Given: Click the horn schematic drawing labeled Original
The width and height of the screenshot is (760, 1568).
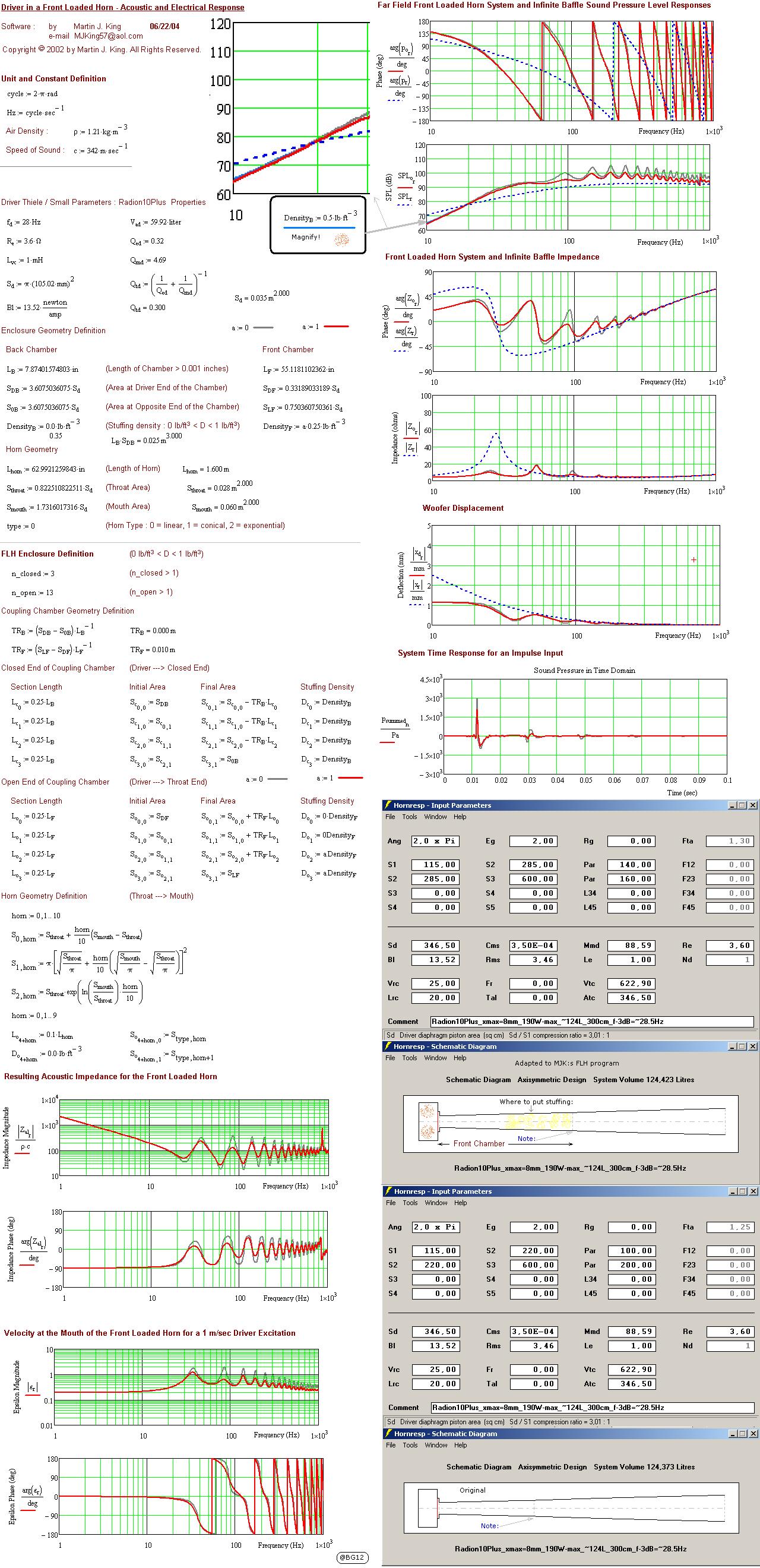Looking at the screenshot, I should (x=571, y=1507).
